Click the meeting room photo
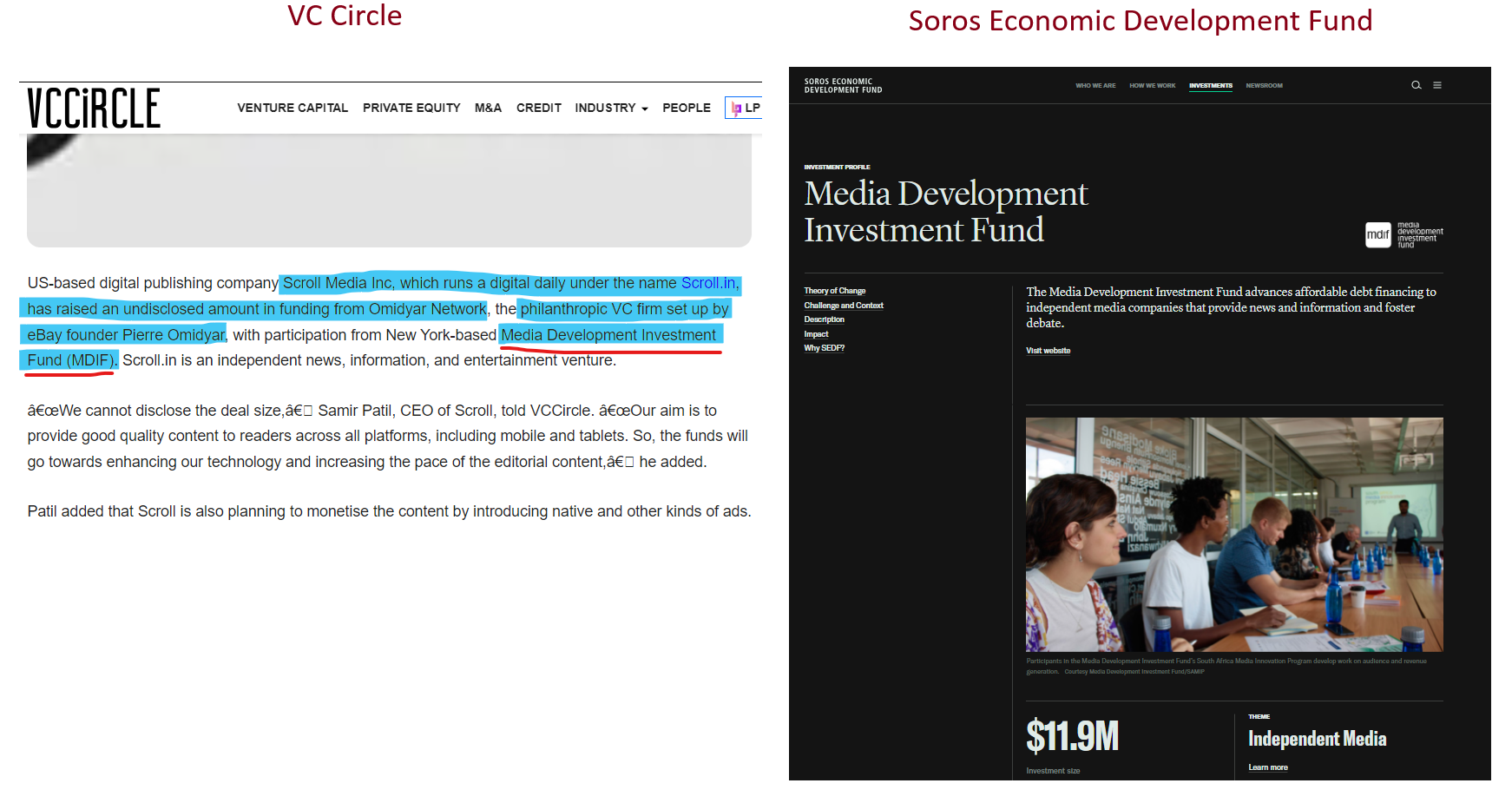Viewport: 1512px width, 803px height. point(1233,534)
